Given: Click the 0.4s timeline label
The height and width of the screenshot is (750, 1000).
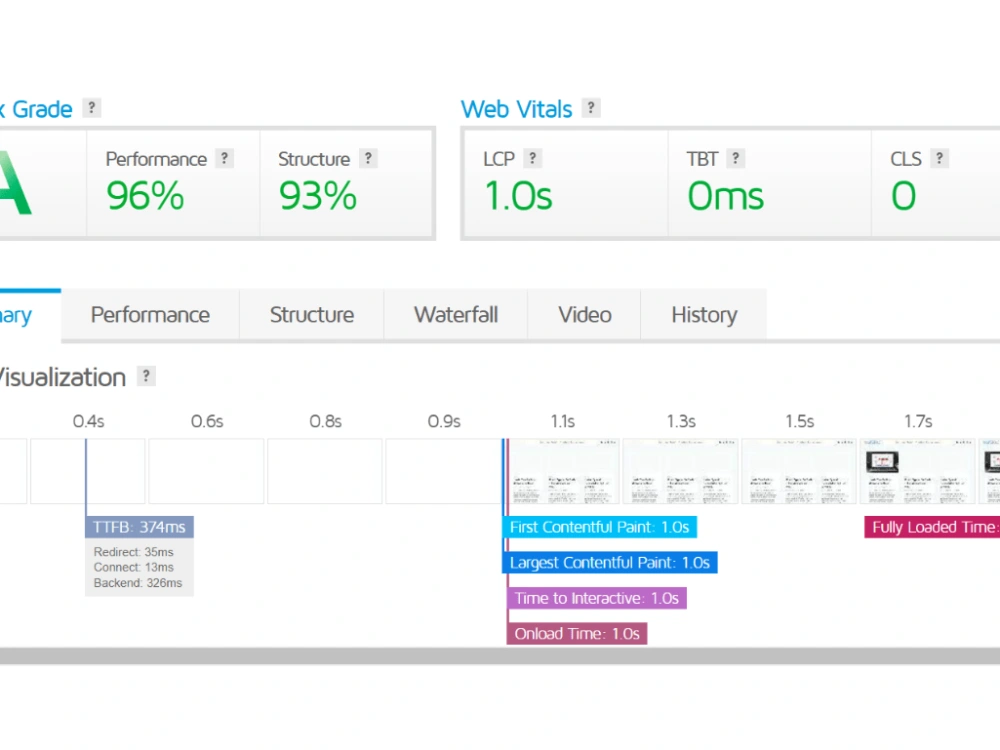Looking at the screenshot, I should (x=88, y=422).
